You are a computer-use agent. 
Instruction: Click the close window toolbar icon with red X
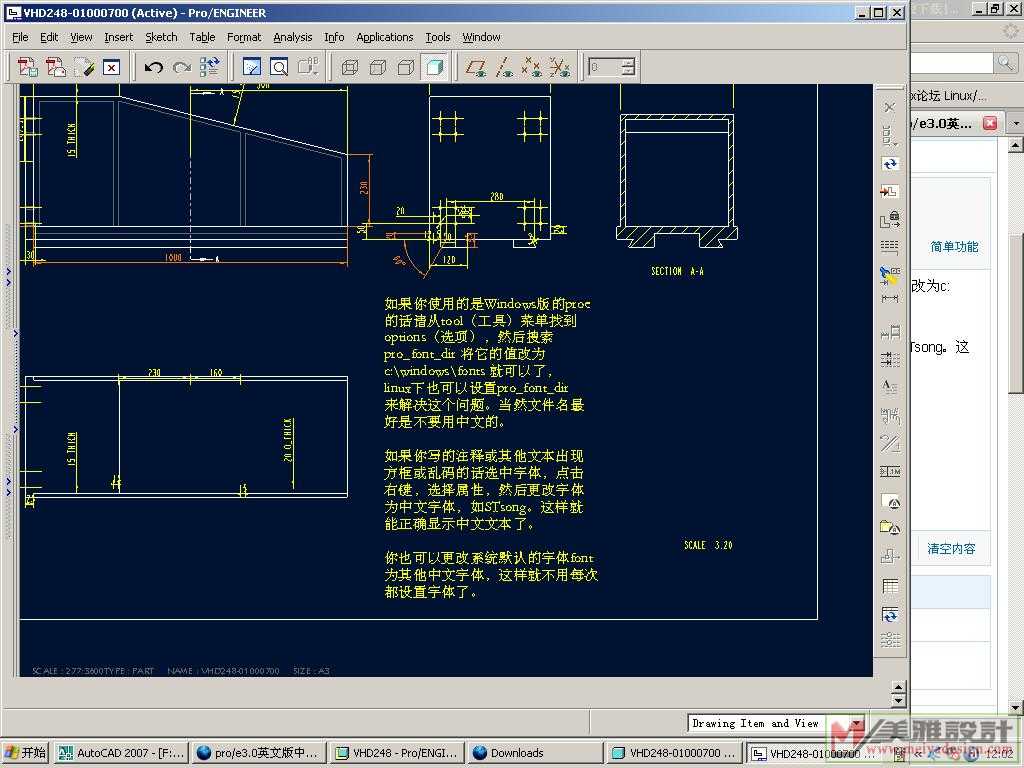pos(112,67)
